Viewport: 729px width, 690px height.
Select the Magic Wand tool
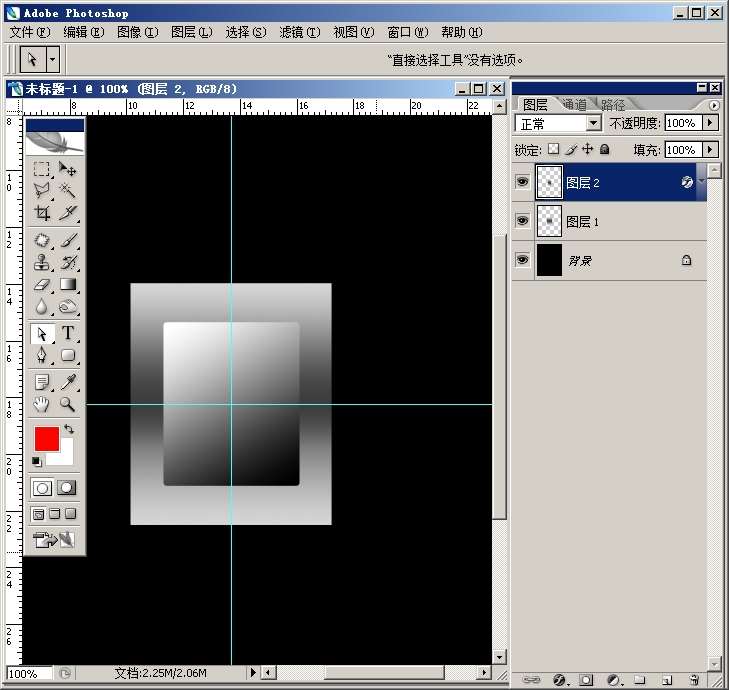click(68, 190)
